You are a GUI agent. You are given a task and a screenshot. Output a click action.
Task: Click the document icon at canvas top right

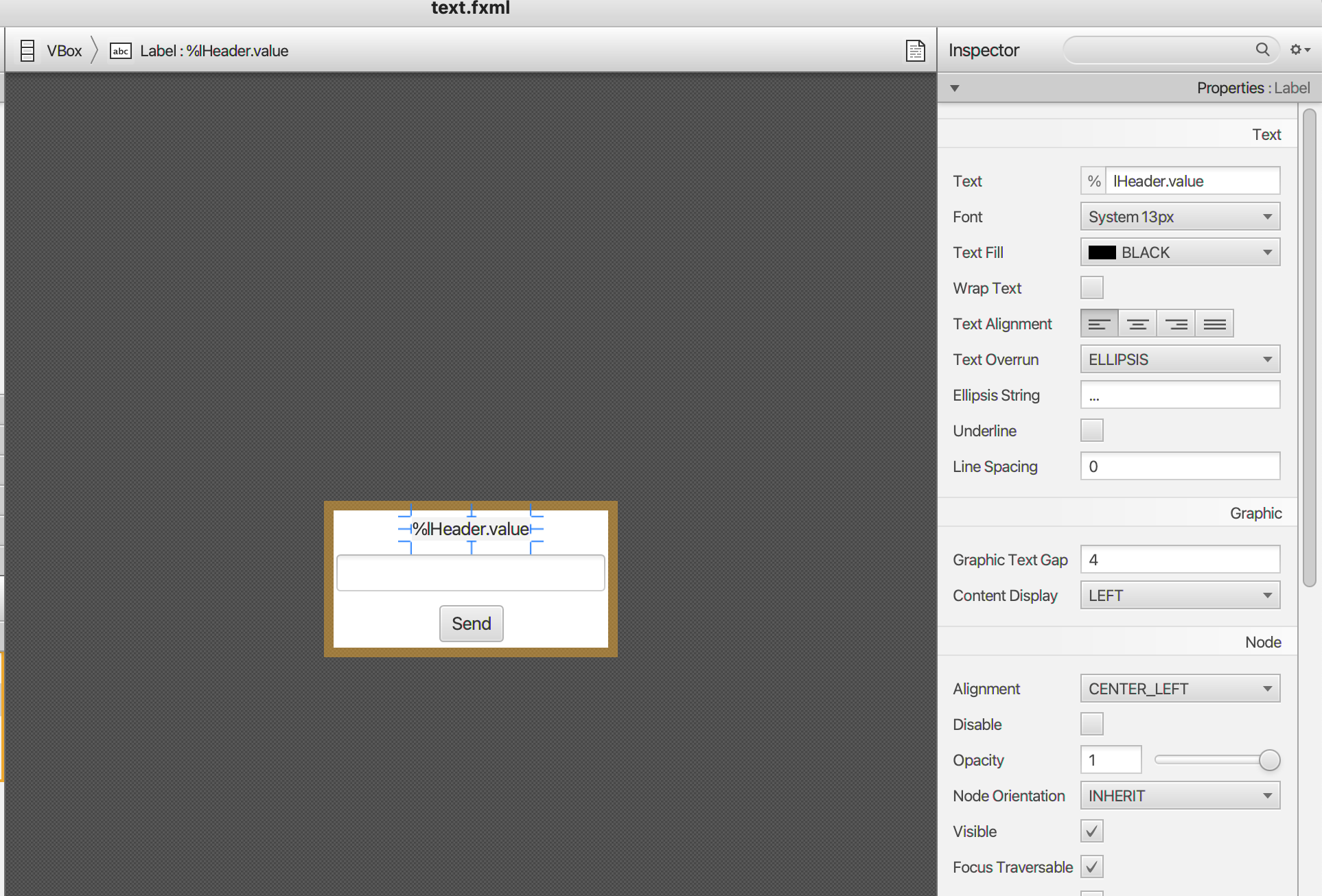pyautogui.click(x=915, y=51)
